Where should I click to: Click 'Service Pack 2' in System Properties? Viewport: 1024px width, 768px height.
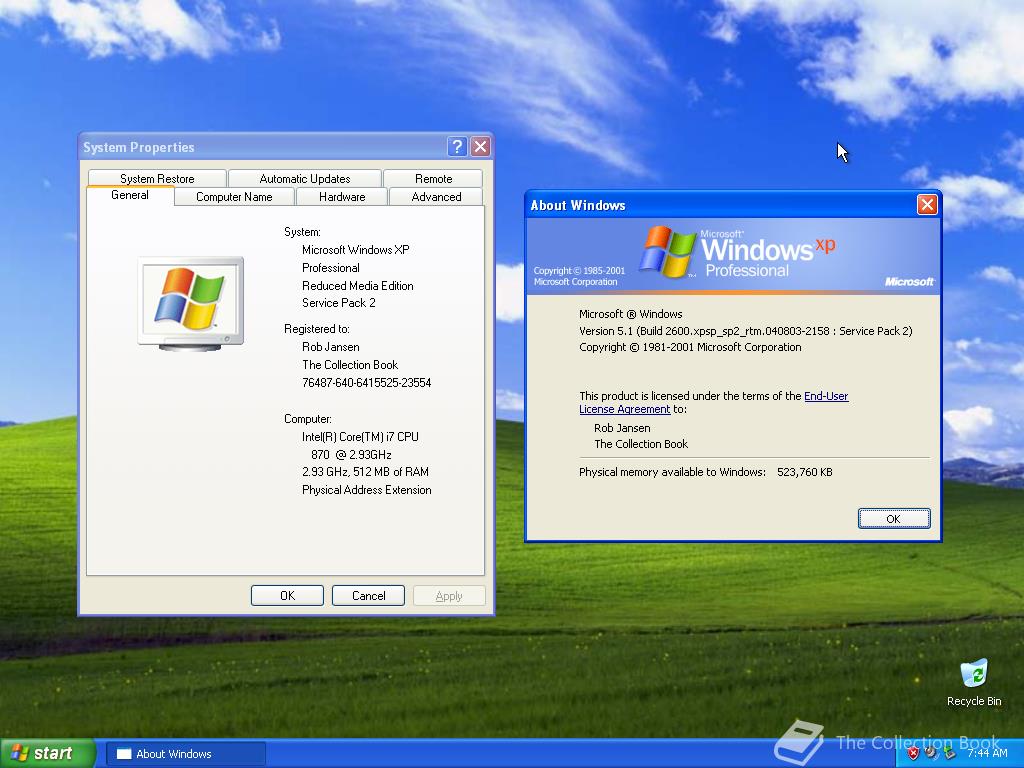338,302
